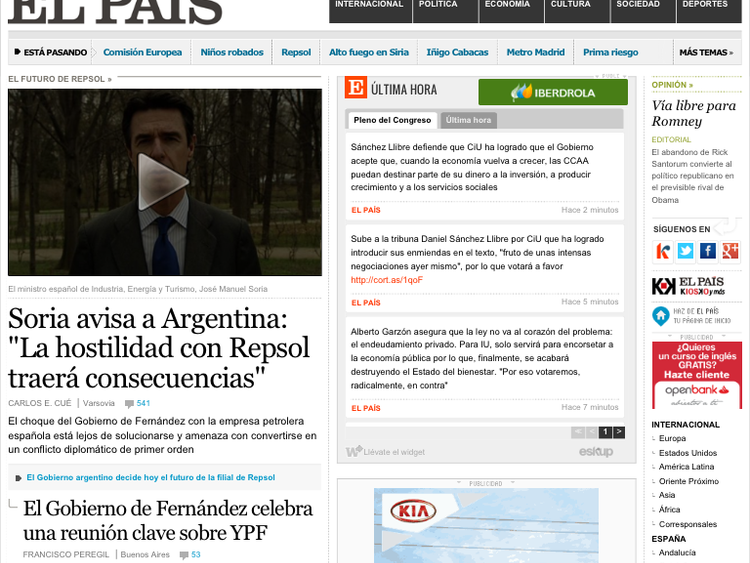Screen dimensions: 750x563
Task: Open comments bubble showing 541
Action: [x=137, y=403]
